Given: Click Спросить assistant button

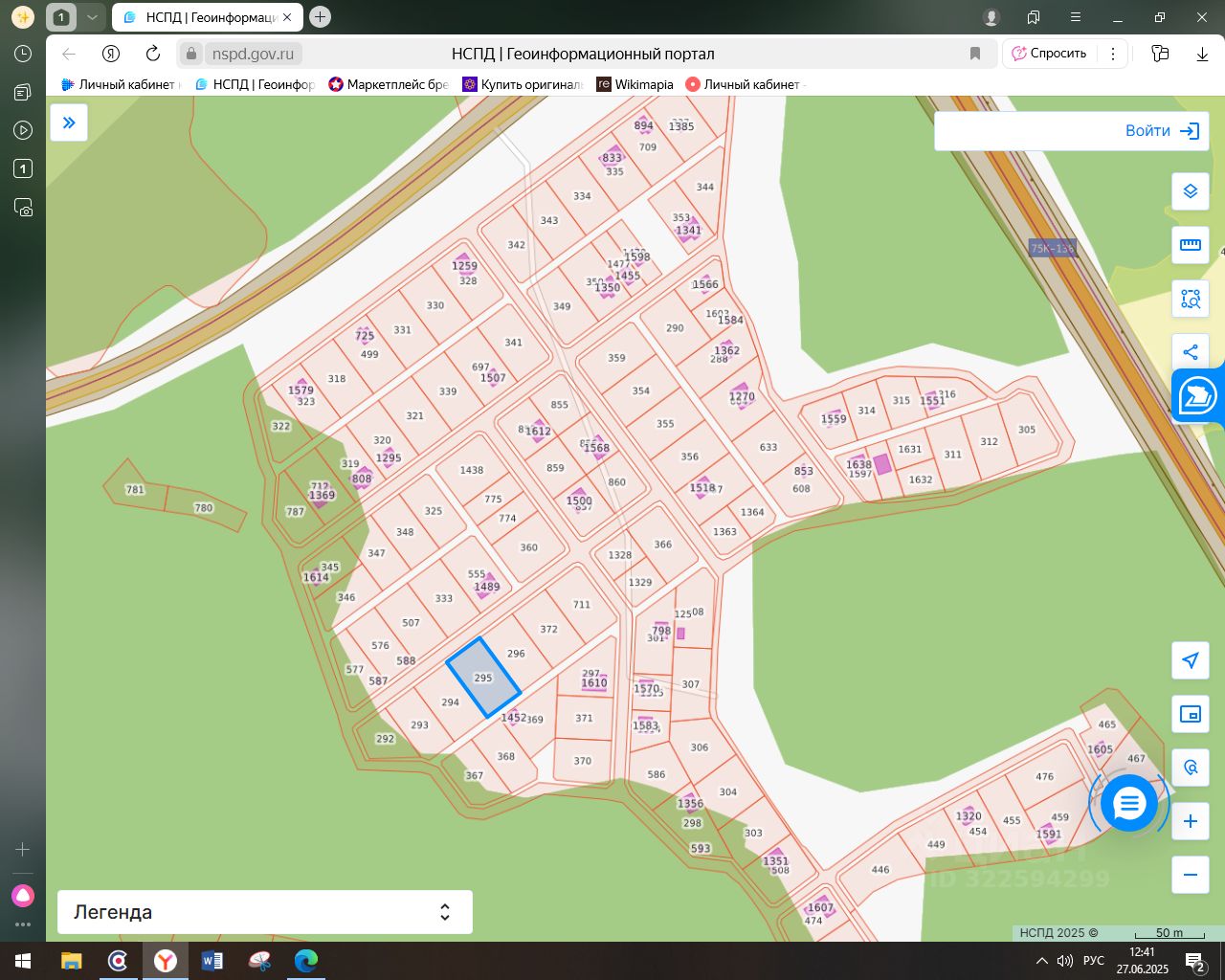Looking at the screenshot, I should pyautogui.click(x=1050, y=54).
